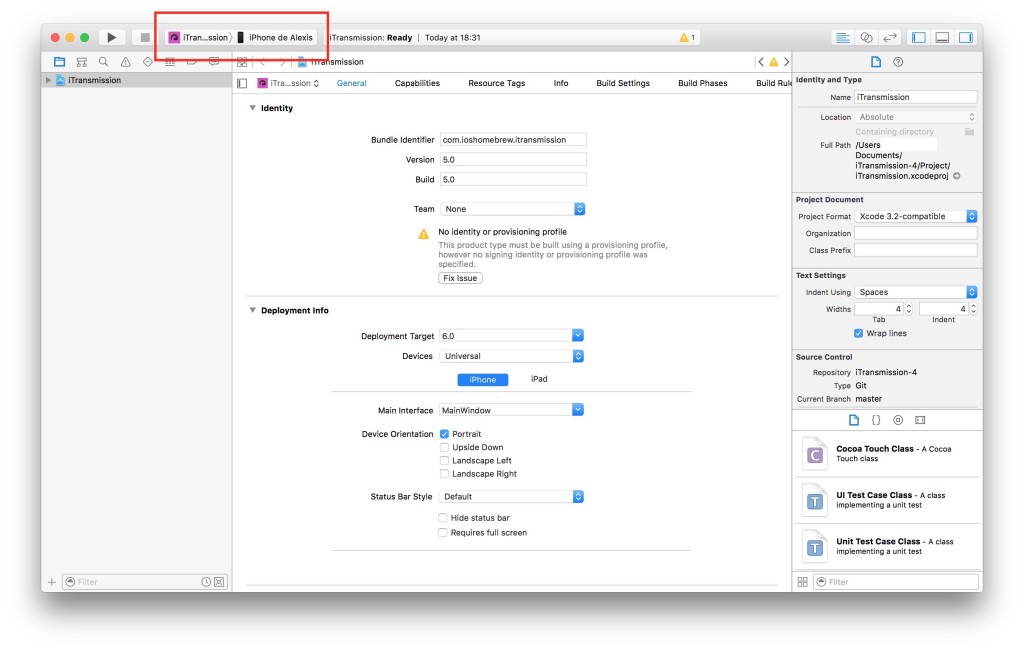Open the Issue navigator triangle icon
This screenshot has height=651, width=1024.
coord(125,62)
